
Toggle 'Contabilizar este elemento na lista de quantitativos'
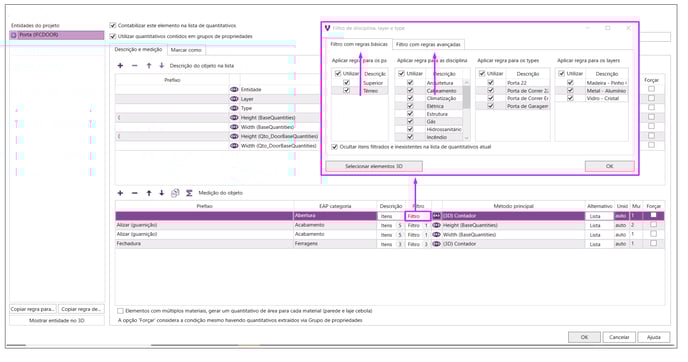tap(113, 25)
